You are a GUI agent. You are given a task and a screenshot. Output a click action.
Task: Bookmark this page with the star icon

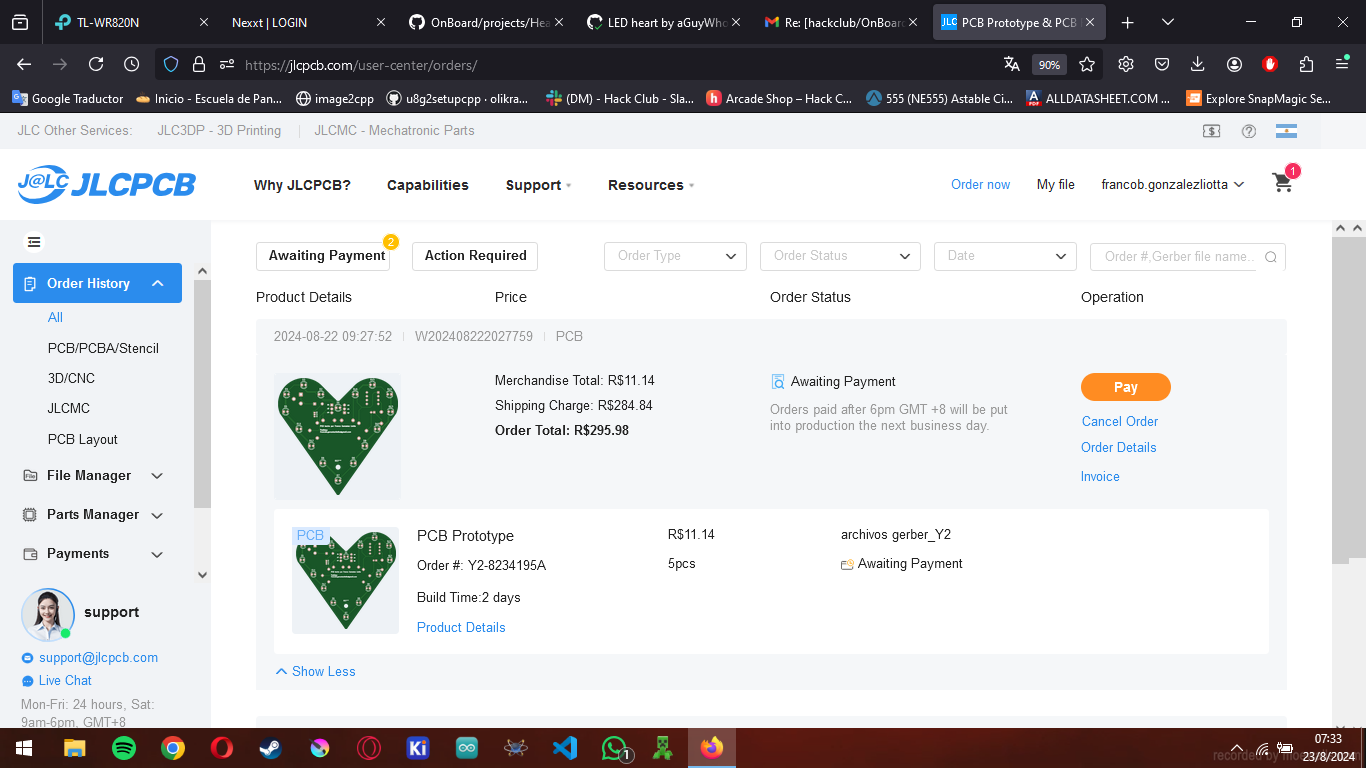click(x=1087, y=64)
